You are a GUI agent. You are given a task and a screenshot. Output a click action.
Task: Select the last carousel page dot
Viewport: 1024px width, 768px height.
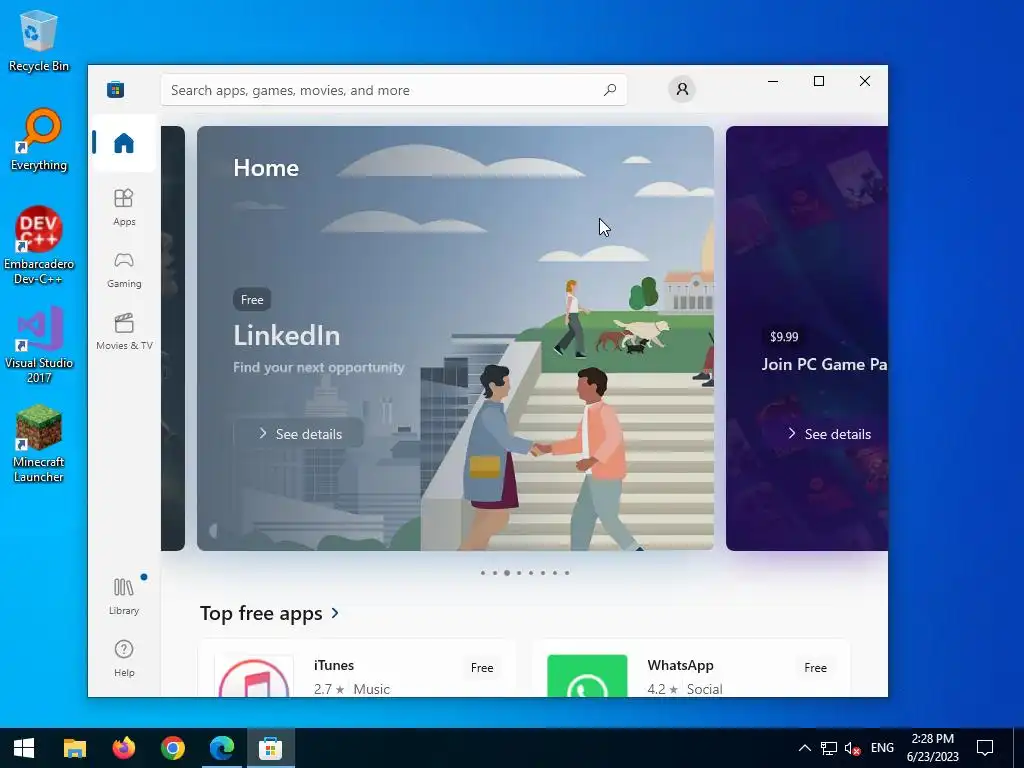point(567,573)
